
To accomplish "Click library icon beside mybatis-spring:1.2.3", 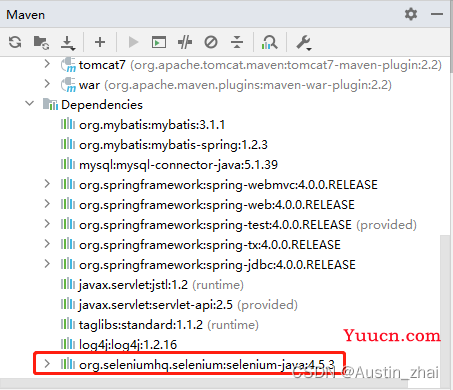I will click(x=68, y=144).
